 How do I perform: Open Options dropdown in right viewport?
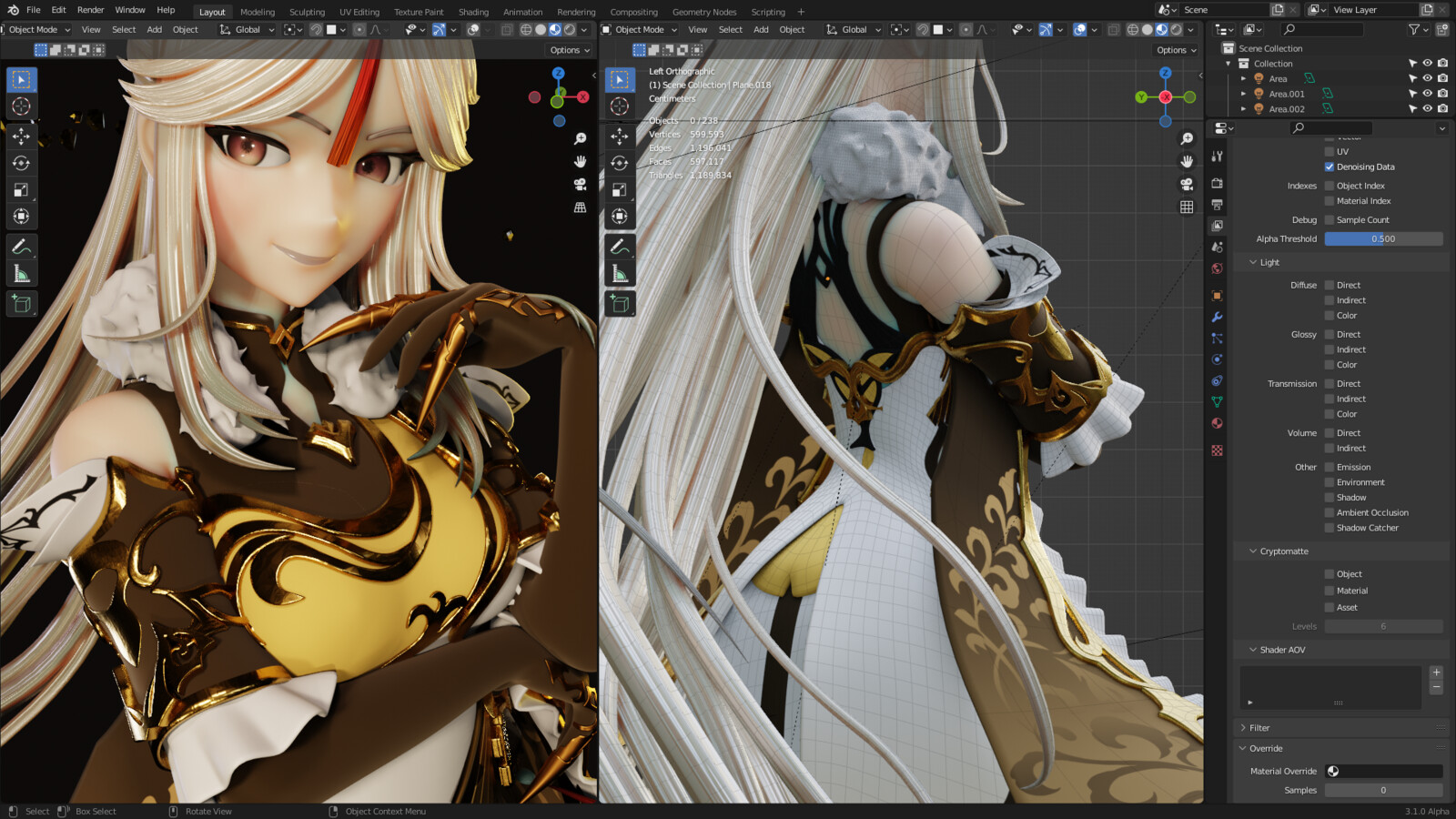coord(1177,50)
